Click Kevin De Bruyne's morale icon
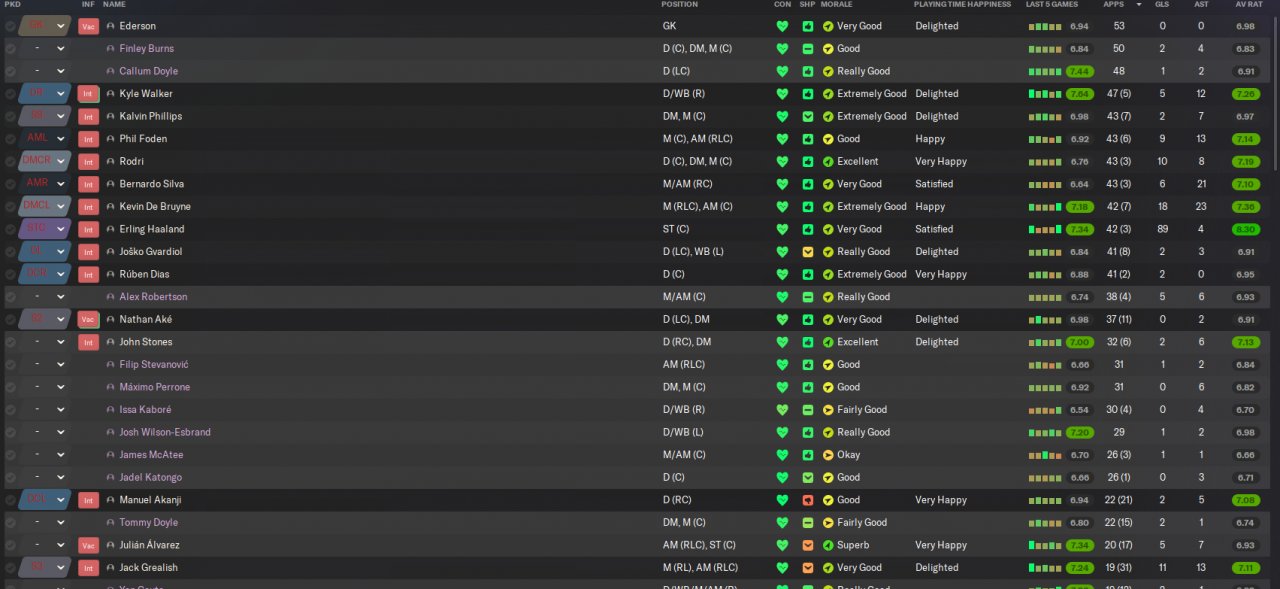The width and height of the screenshot is (1280, 589). pyautogui.click(x=828, y=207)
